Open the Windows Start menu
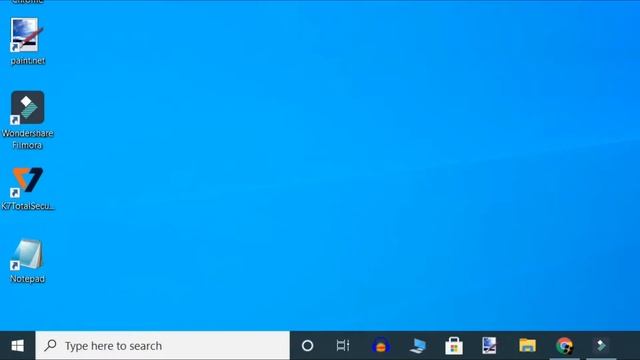640x360 pixels. pyautogui.click(x=18, y=346)
